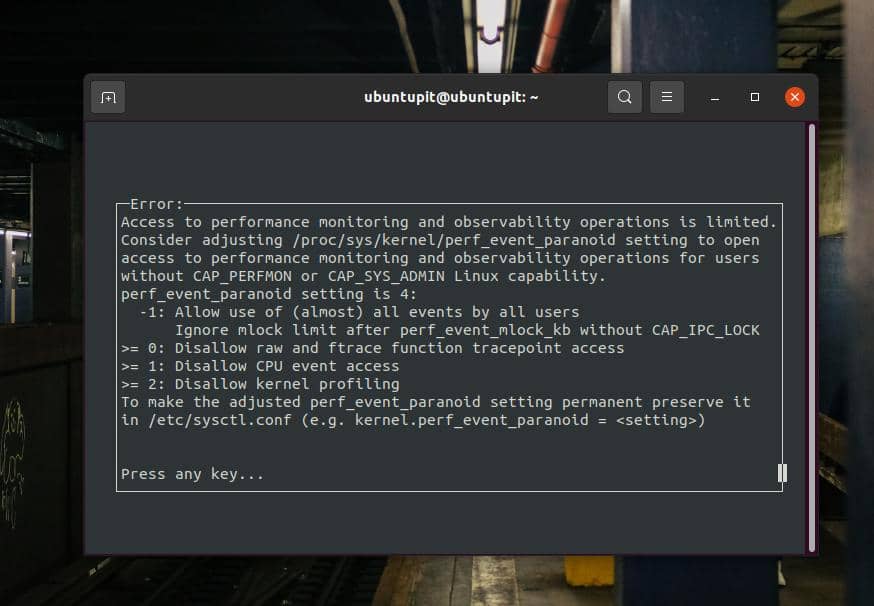Close the terminal with the red button
874x606 pixels.
click(795, 97)
